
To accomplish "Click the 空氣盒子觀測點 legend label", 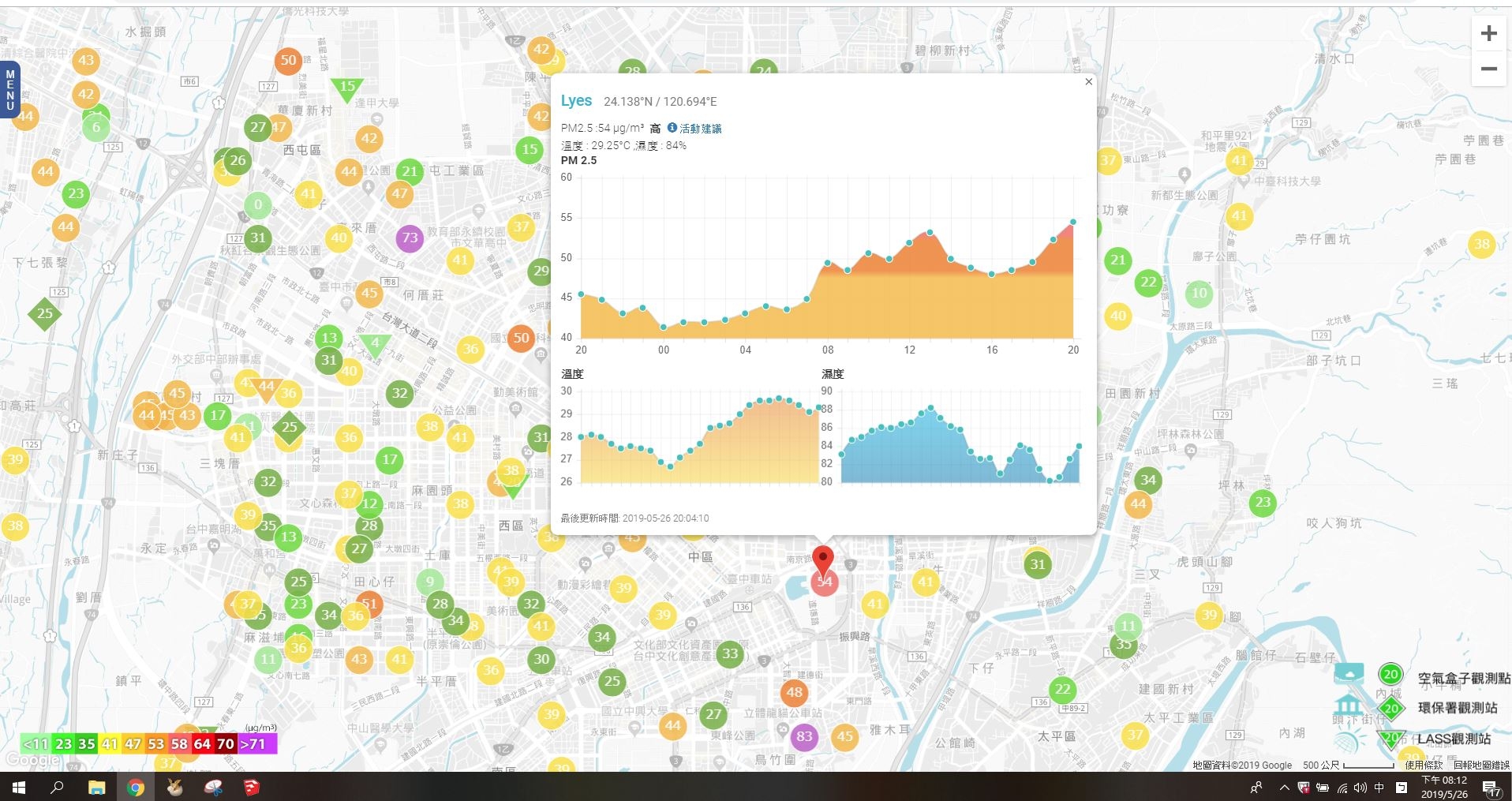I will (1464, 678).
